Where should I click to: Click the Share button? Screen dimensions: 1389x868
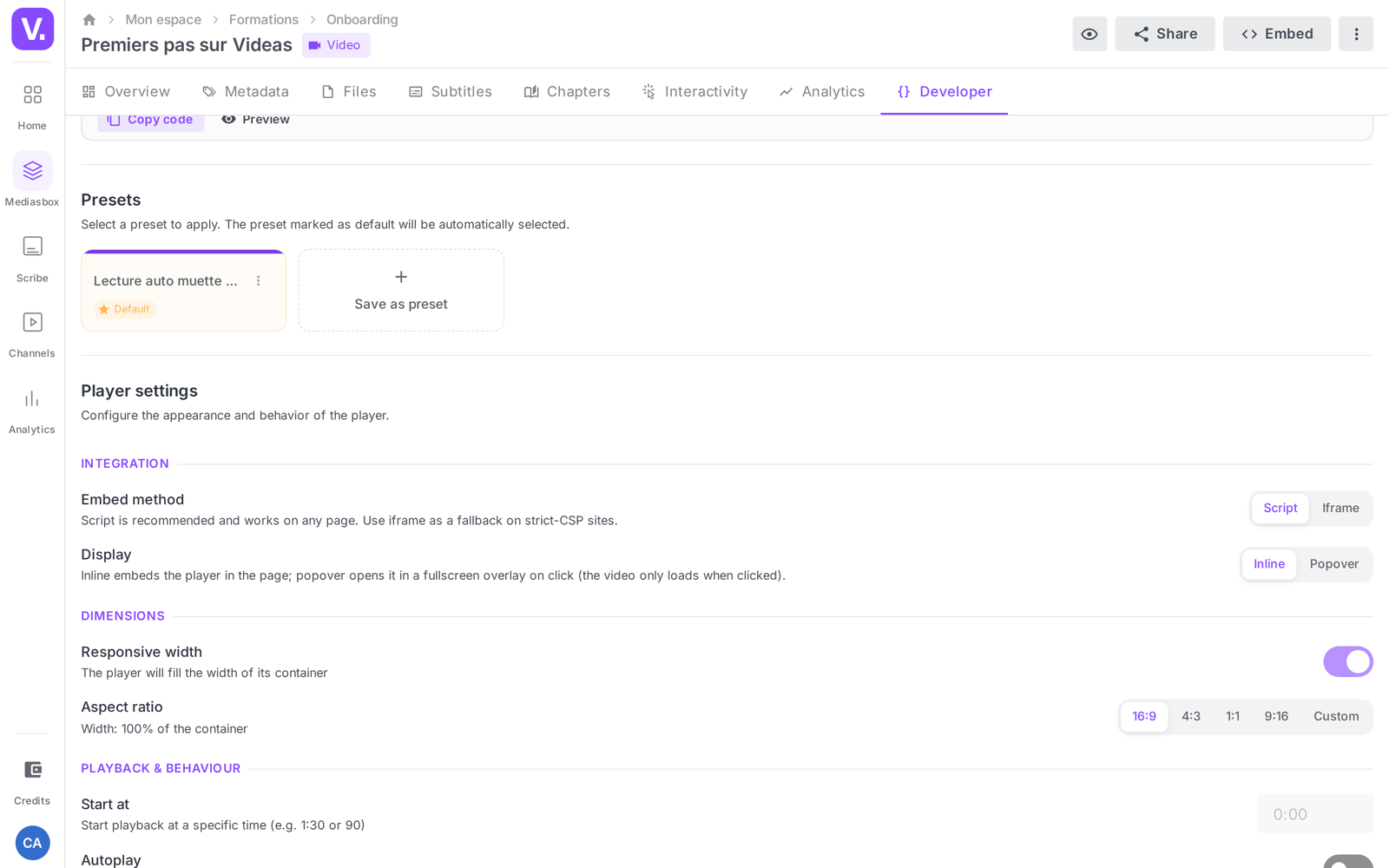click(x=1165, y=34)
